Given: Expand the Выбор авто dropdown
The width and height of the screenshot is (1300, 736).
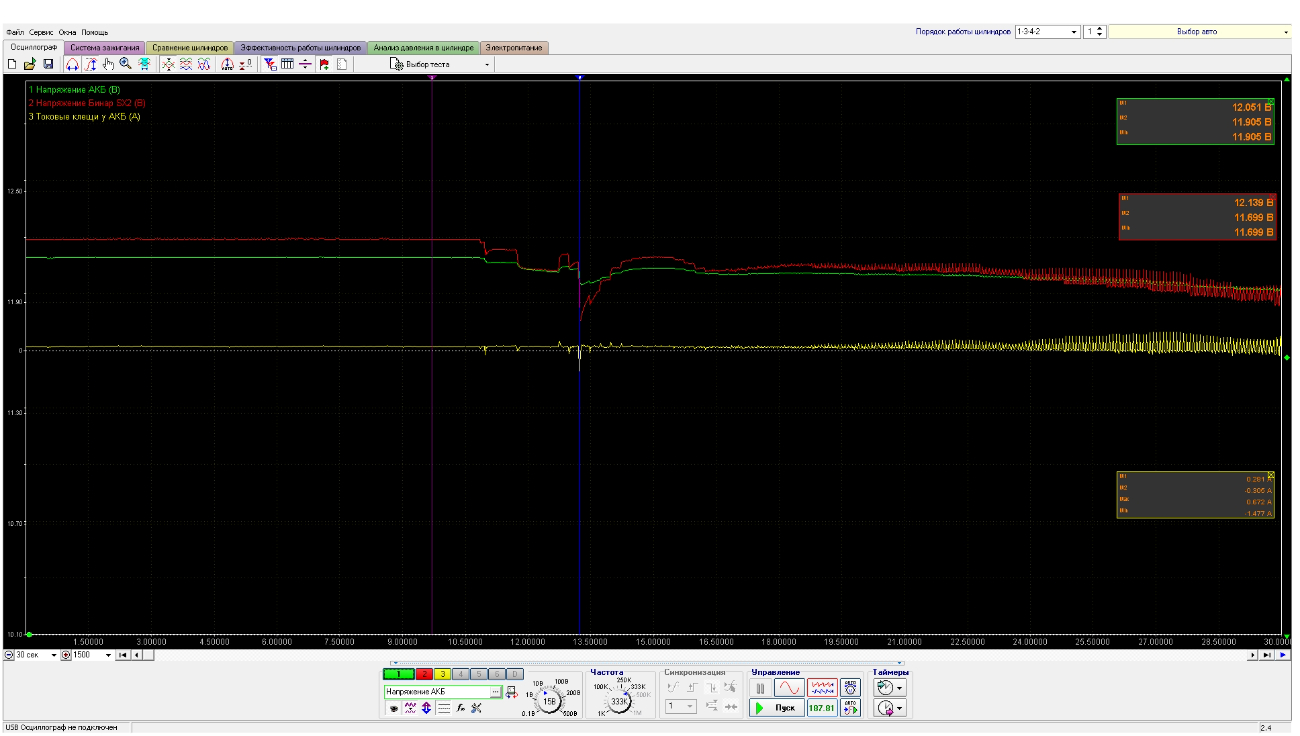Looking at the screenshot, I should 1201,31.
